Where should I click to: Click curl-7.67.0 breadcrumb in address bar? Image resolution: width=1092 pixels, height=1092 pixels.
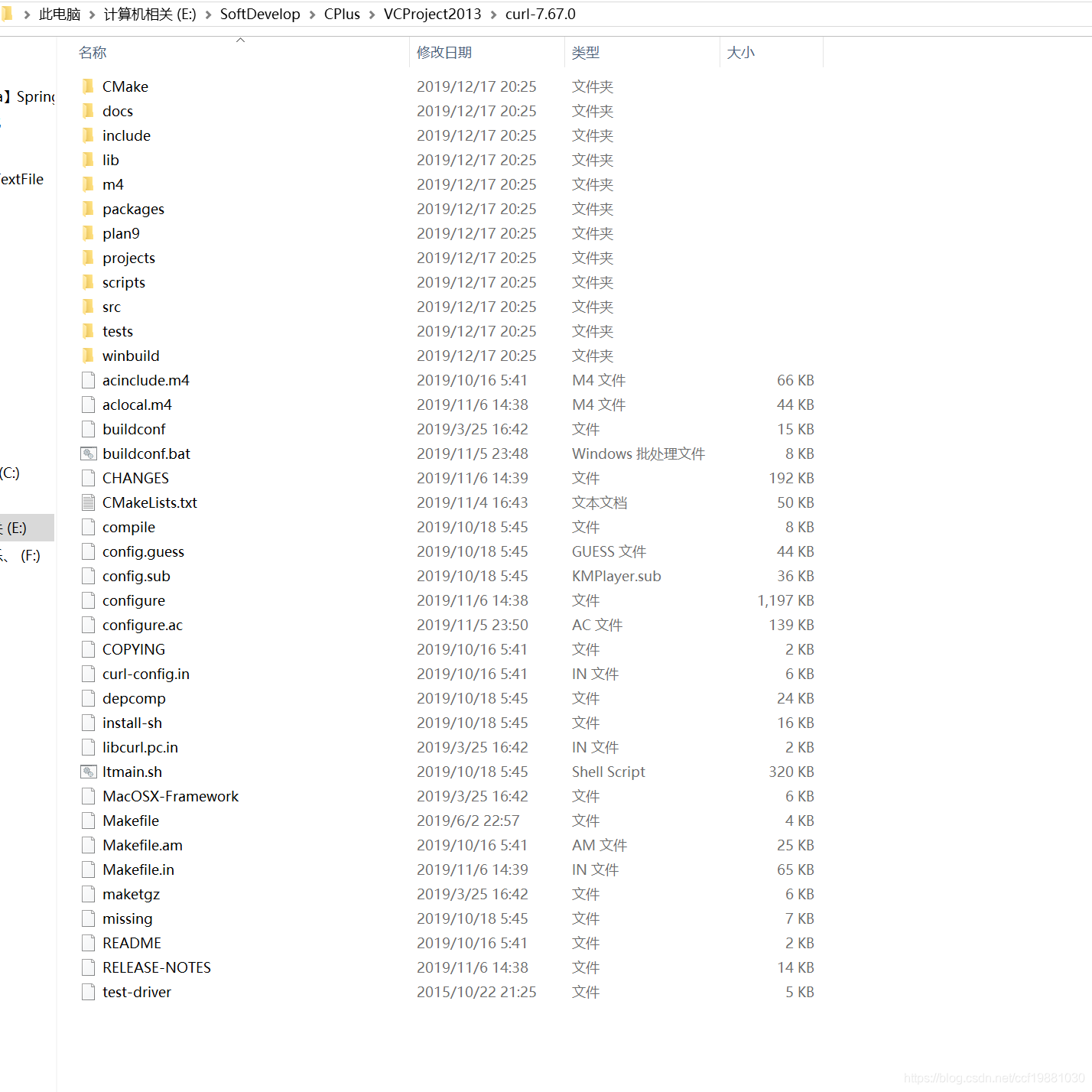pos(541,15)
